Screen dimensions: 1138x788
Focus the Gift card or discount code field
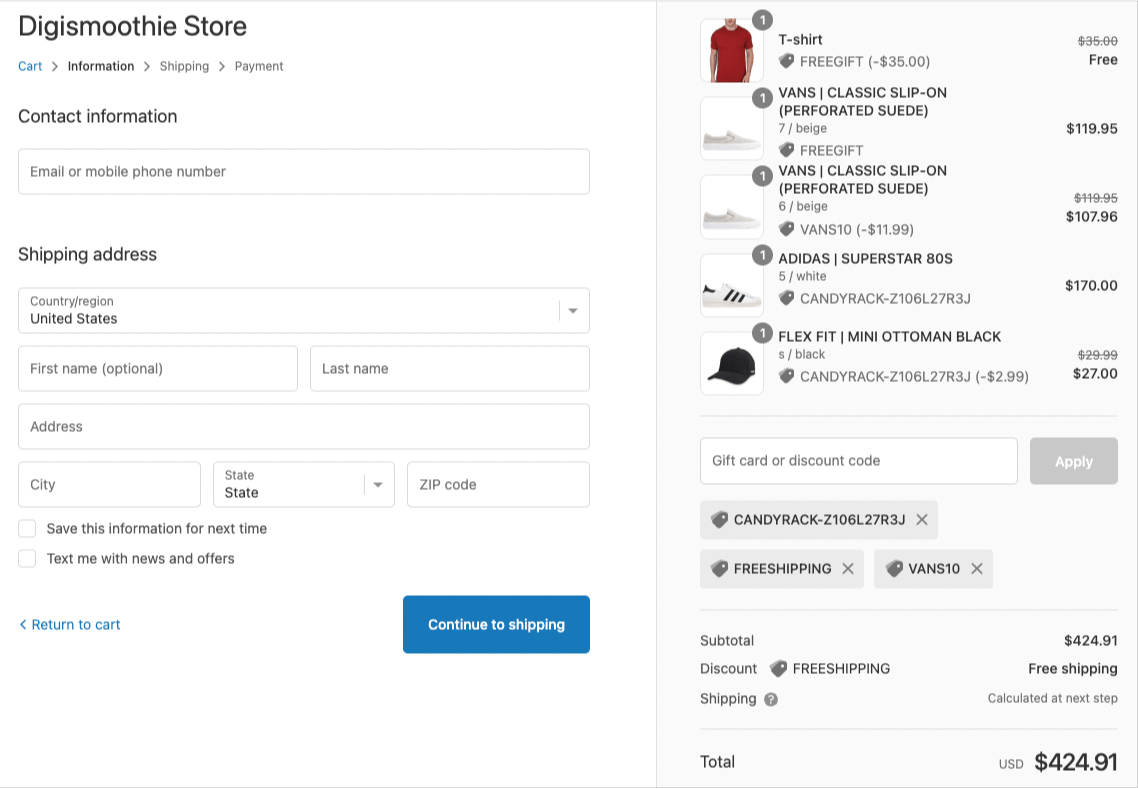click(x=859, y=461)
